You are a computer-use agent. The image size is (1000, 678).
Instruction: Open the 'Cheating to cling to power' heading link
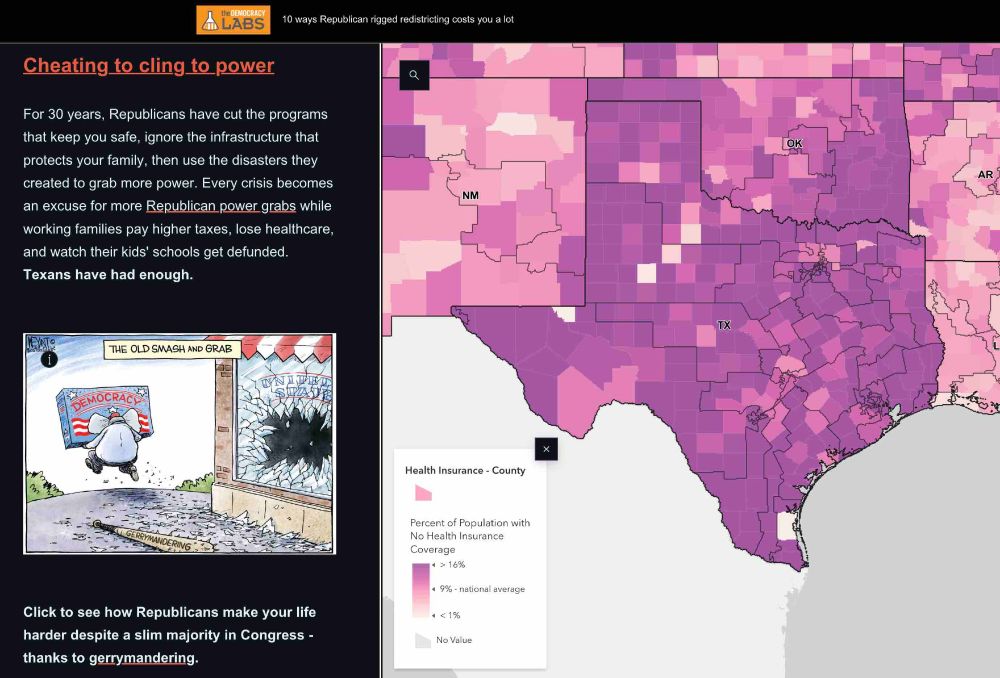pyautogui.click(x=149, y=65)
